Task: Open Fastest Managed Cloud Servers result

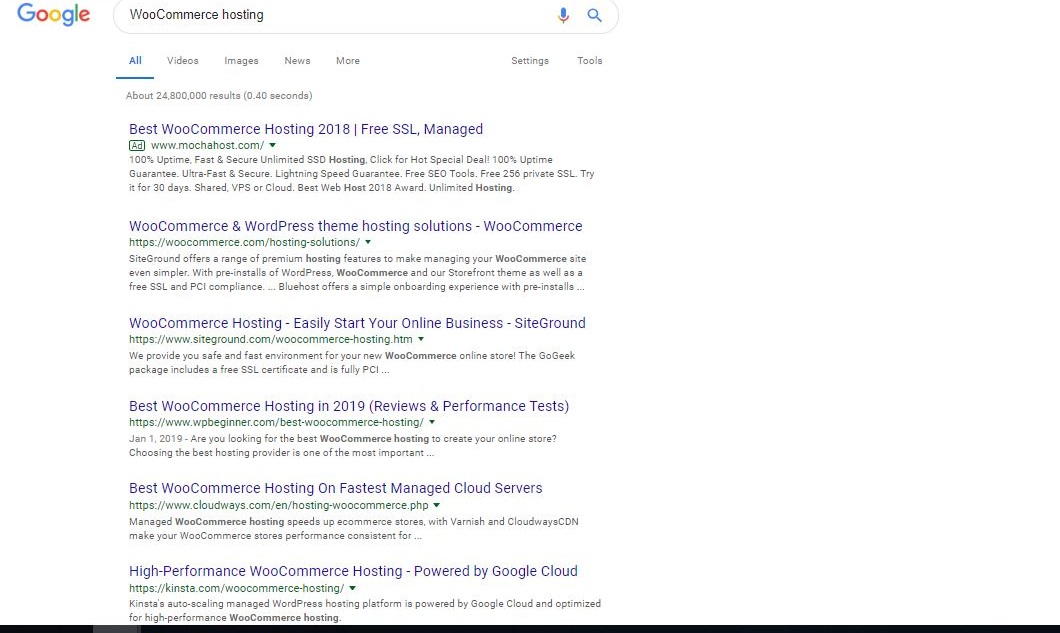Action: [x=335, y=488]
